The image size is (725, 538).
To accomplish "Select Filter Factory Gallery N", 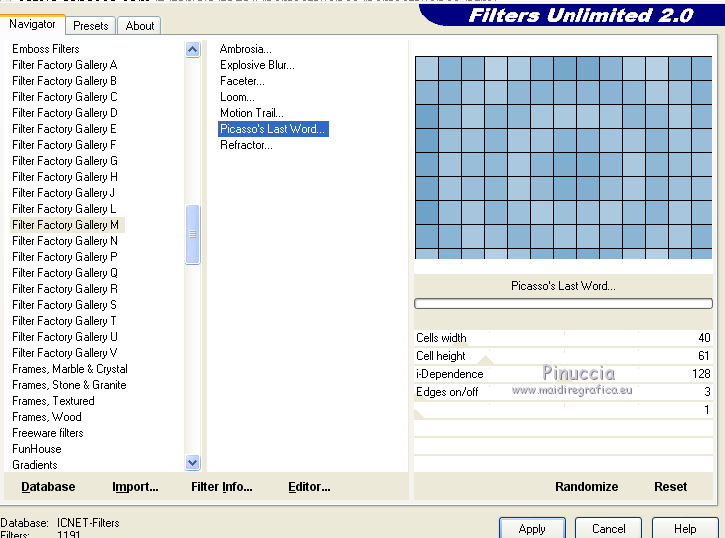I will (x=65, y=241).
